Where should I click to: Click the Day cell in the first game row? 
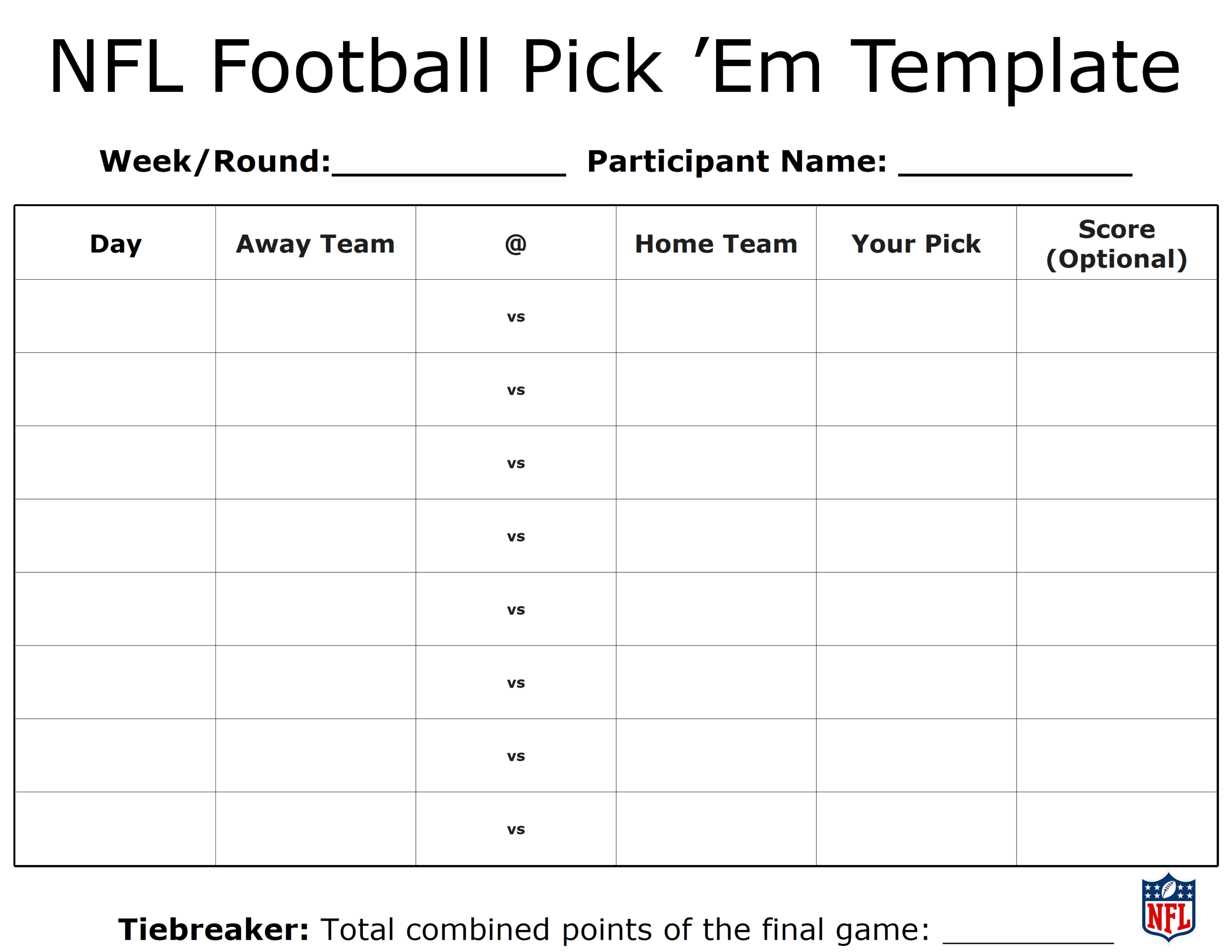coord(115,317)
